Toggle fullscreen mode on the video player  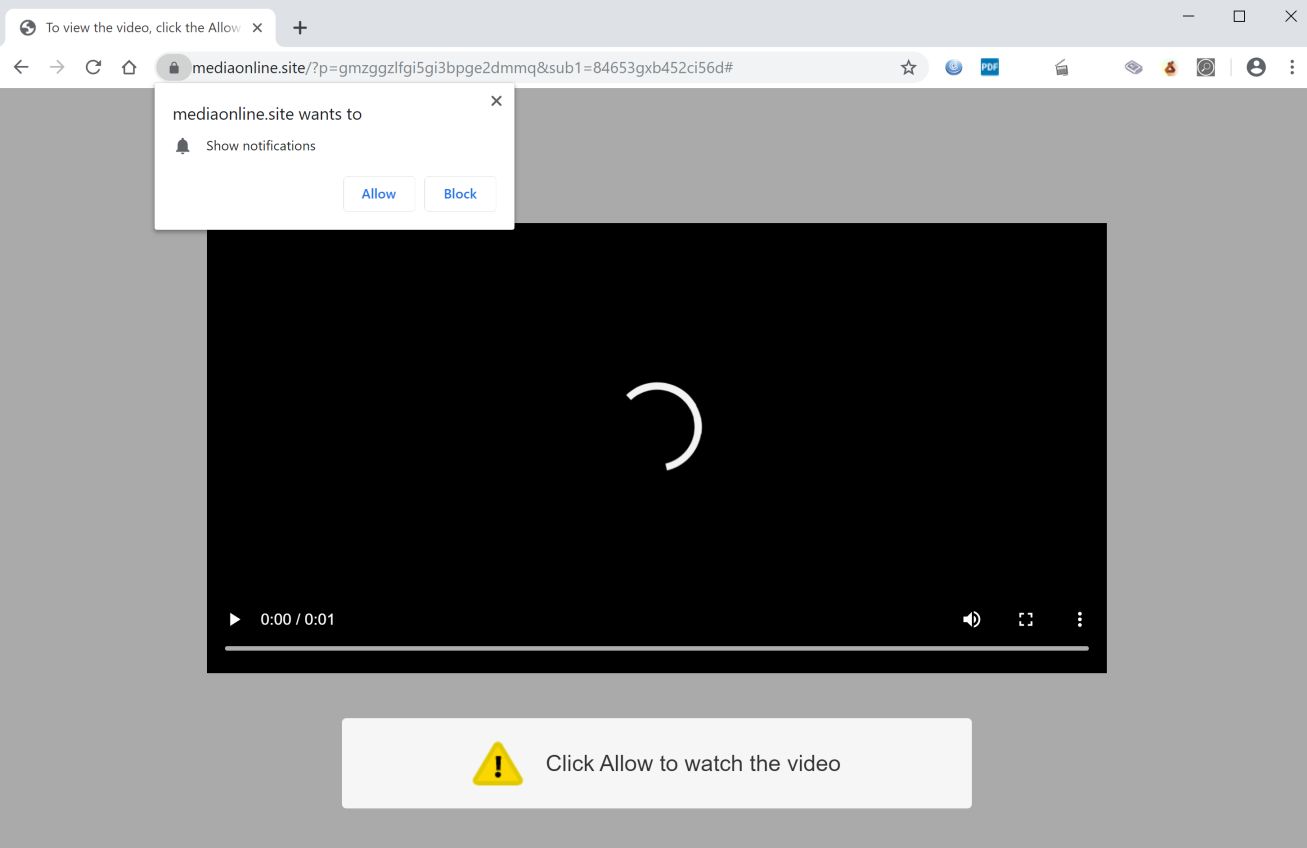[1025, 619]
